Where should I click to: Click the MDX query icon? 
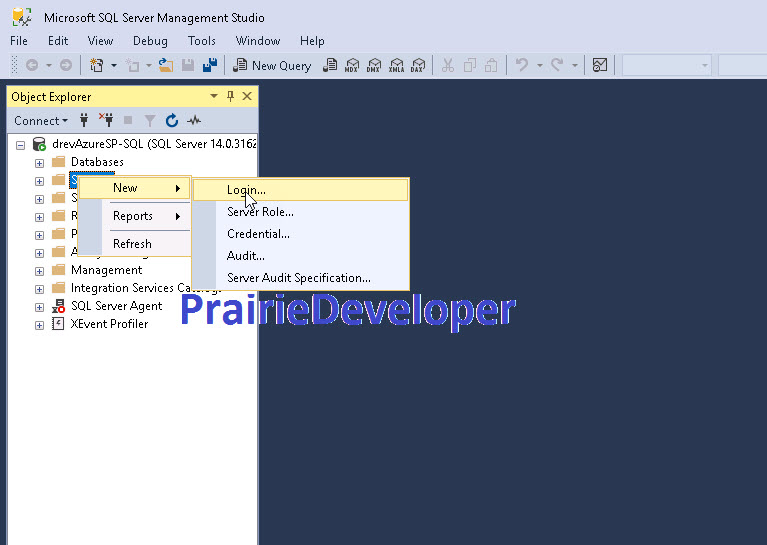352,65
